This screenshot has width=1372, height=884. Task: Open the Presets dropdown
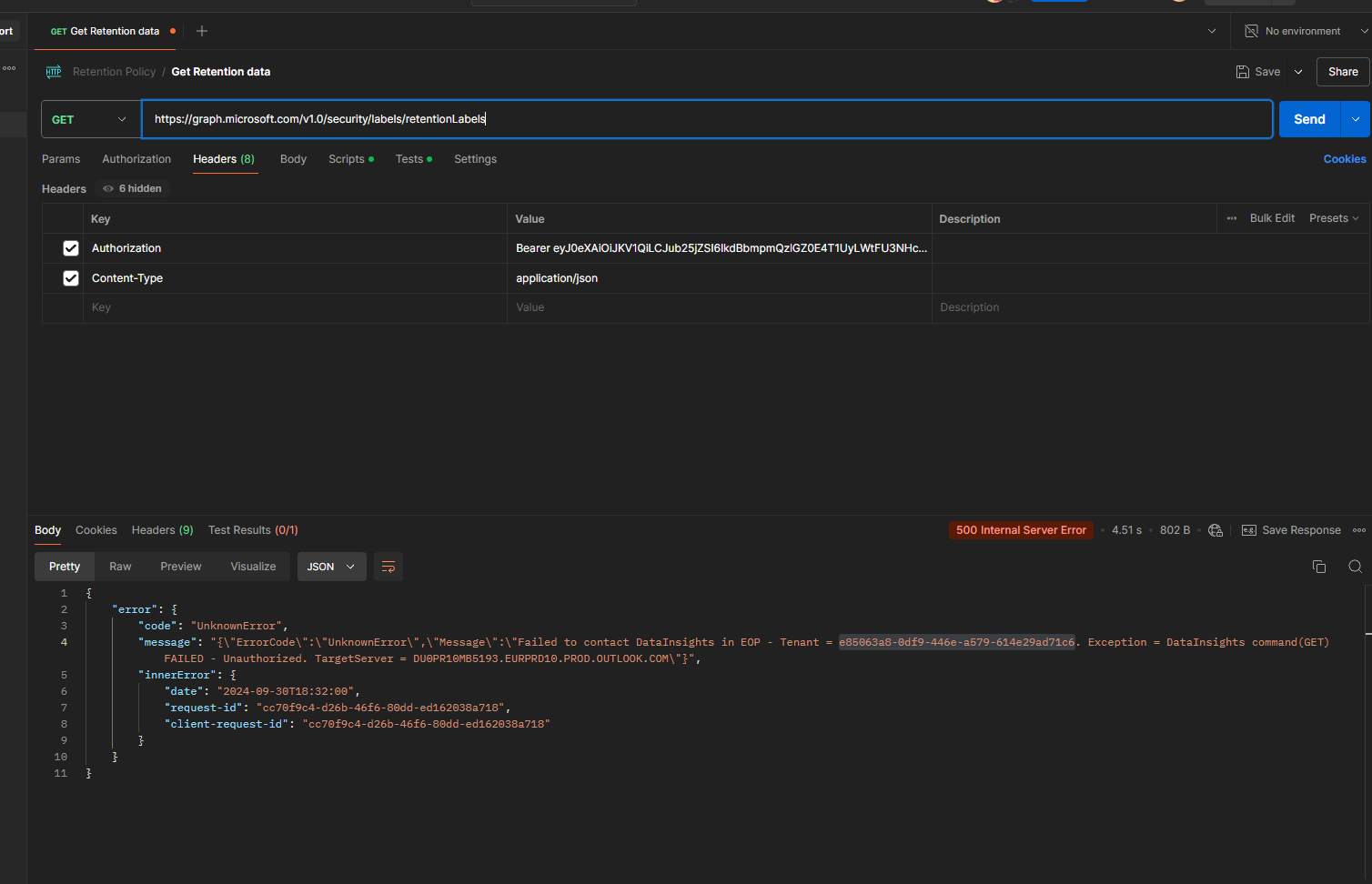[1333, 217]
